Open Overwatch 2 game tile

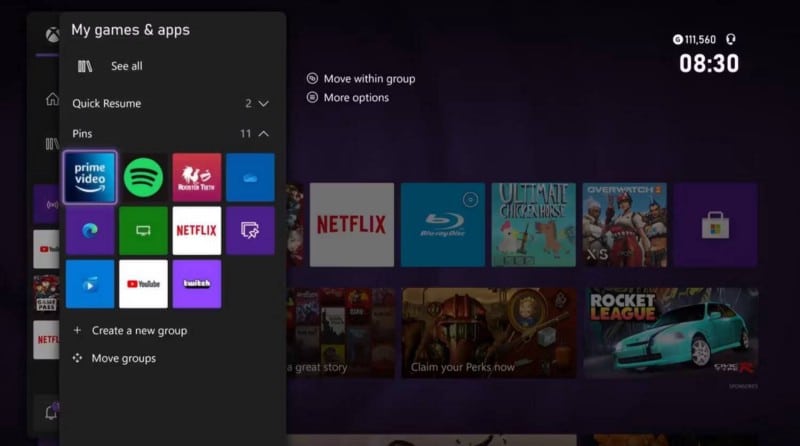[x=624, y=225]
